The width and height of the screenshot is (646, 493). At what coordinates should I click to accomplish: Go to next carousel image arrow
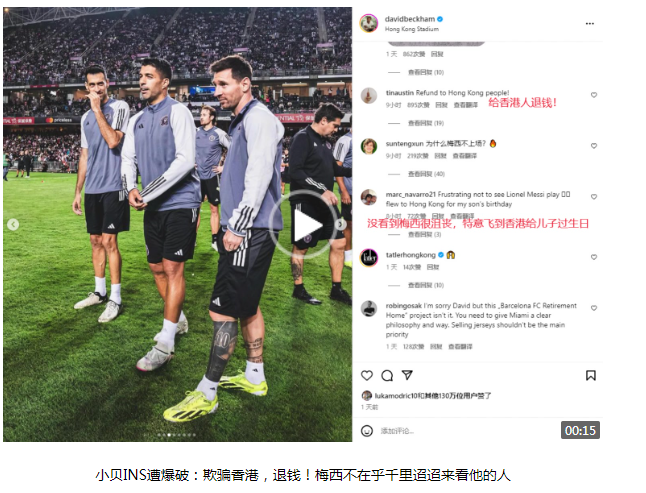[340, 224]
